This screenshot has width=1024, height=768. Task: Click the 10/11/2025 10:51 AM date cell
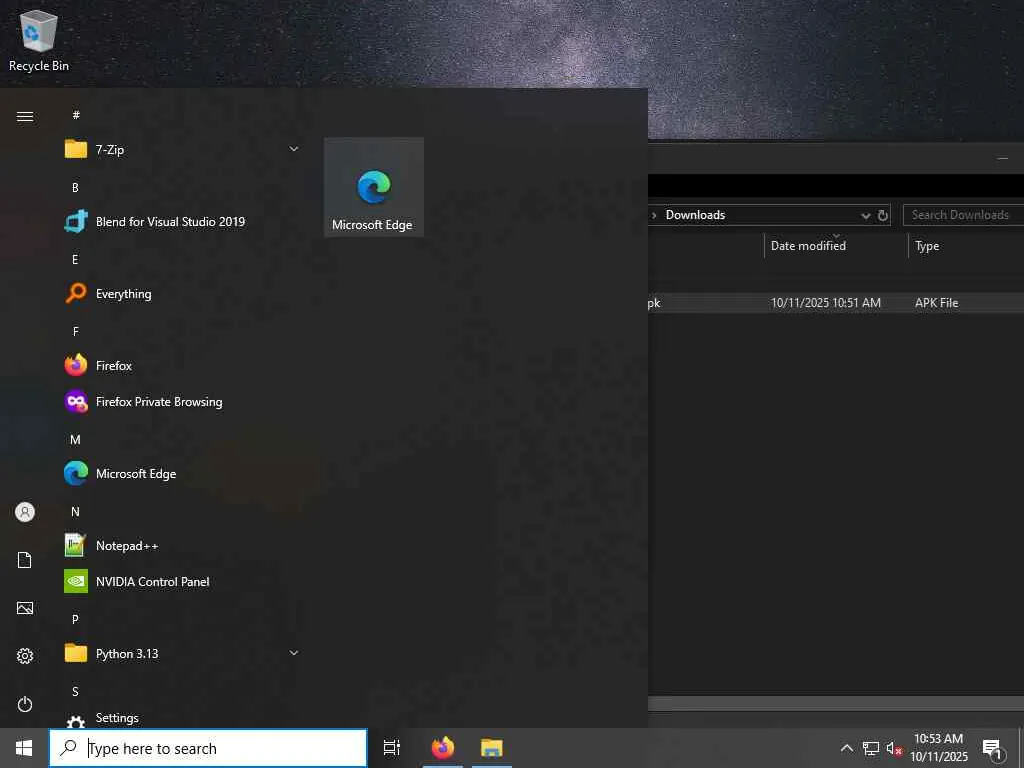pyautogui.click(x=825, y=303)
